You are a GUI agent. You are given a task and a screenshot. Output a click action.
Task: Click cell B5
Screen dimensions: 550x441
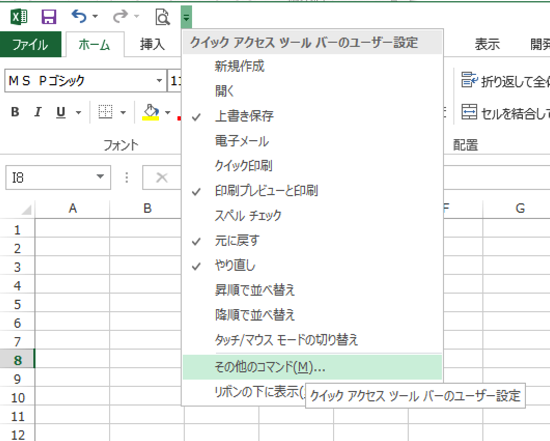[x=147, y=302]
